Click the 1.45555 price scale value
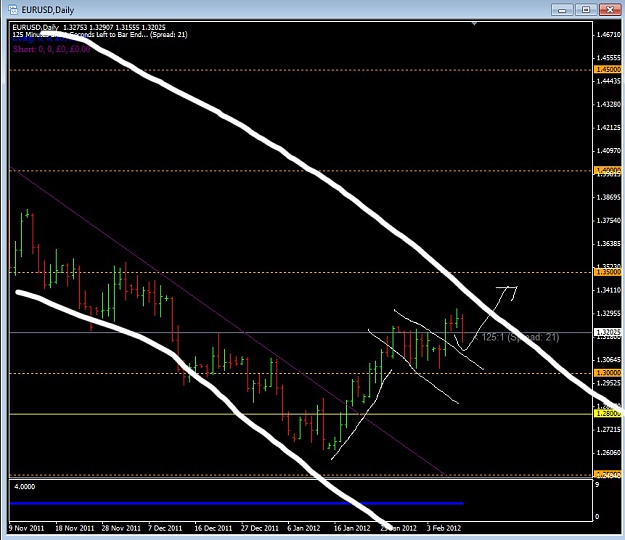 608,58
